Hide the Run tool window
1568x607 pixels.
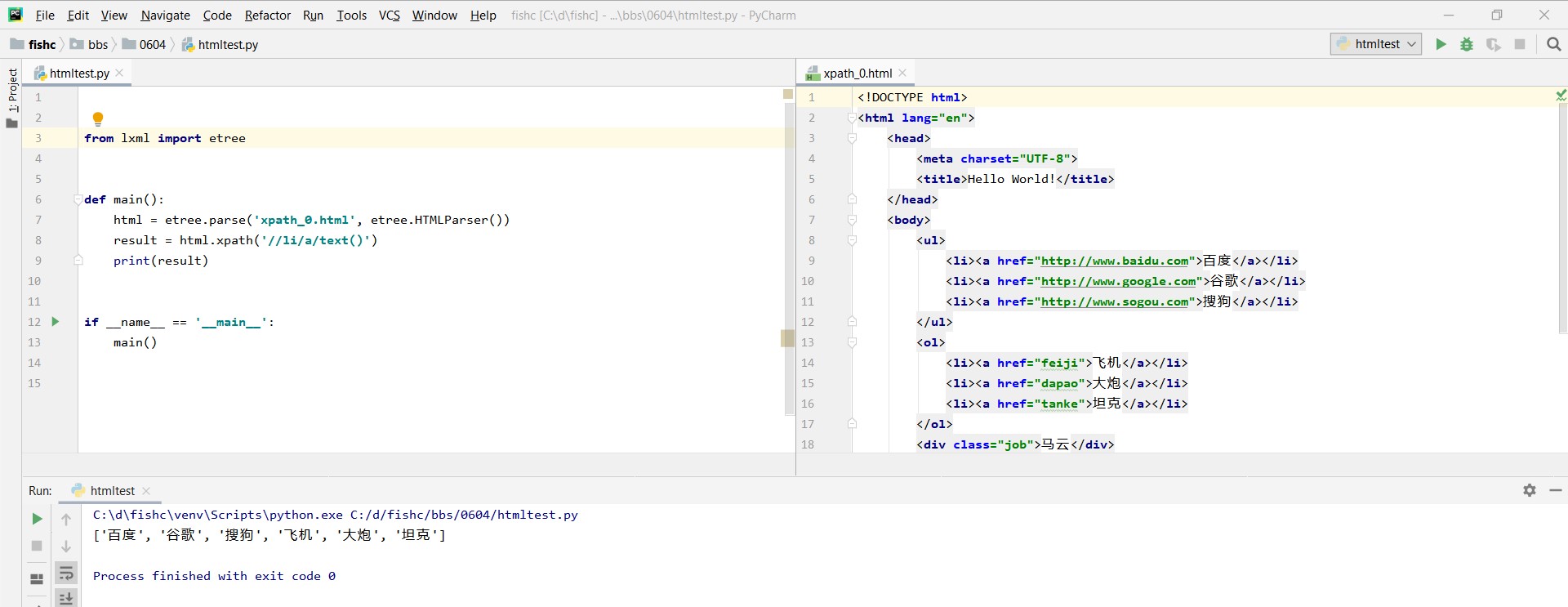[1556, 490]
